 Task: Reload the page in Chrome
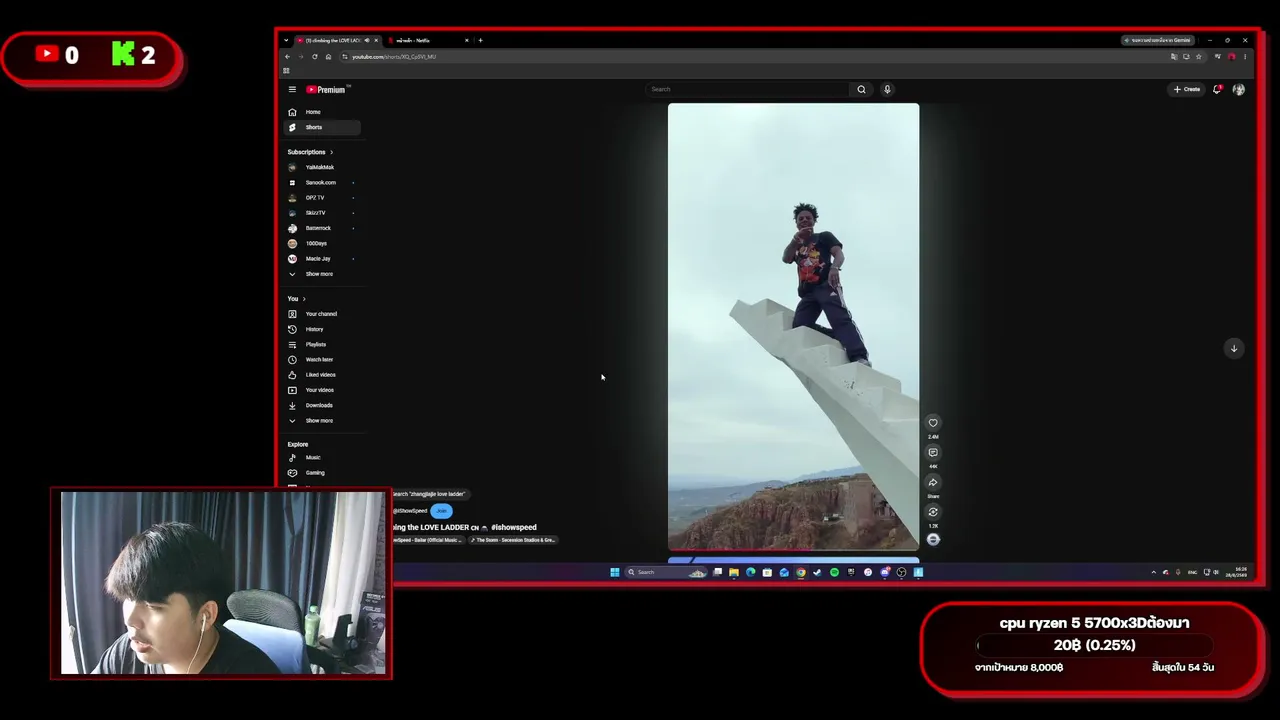point(314,56)
